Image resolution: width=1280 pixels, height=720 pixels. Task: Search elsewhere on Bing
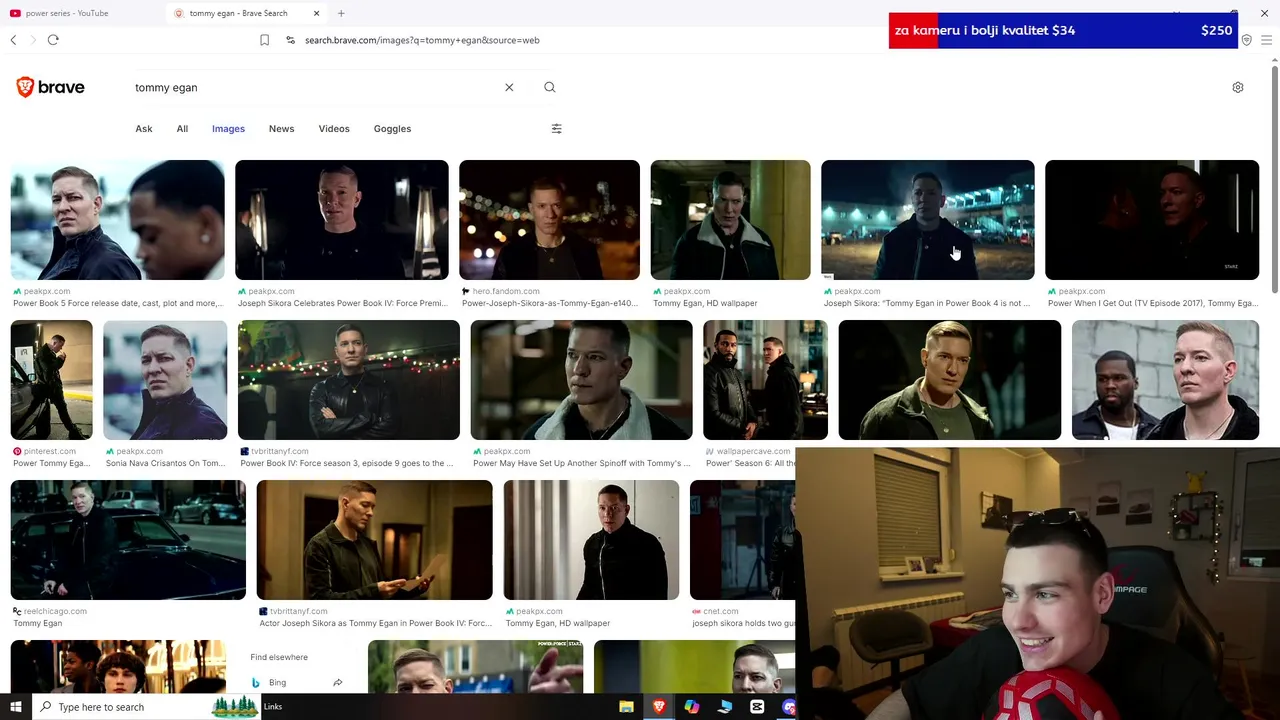(277, 682)
